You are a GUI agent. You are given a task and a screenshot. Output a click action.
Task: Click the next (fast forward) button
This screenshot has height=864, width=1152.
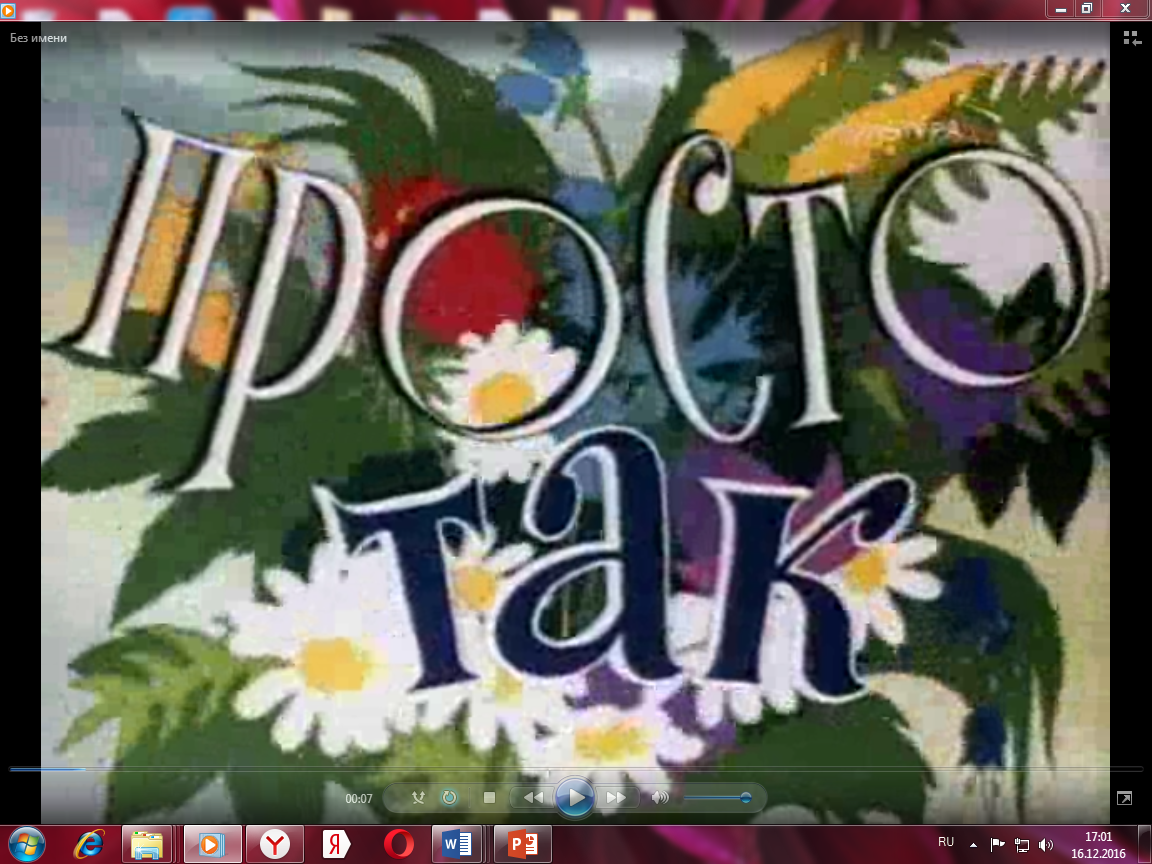tap(616, 797)
